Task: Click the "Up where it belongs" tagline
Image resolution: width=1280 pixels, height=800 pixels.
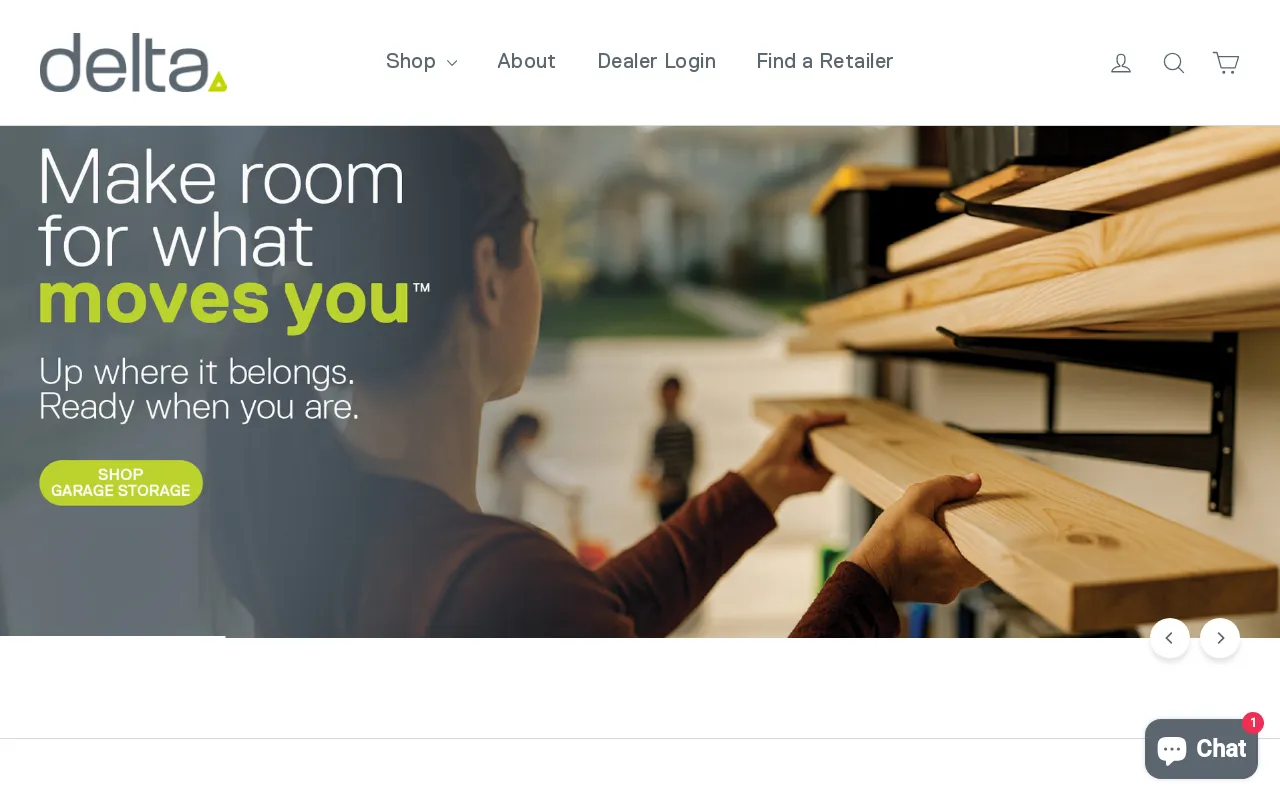Action: coord(199,389)
